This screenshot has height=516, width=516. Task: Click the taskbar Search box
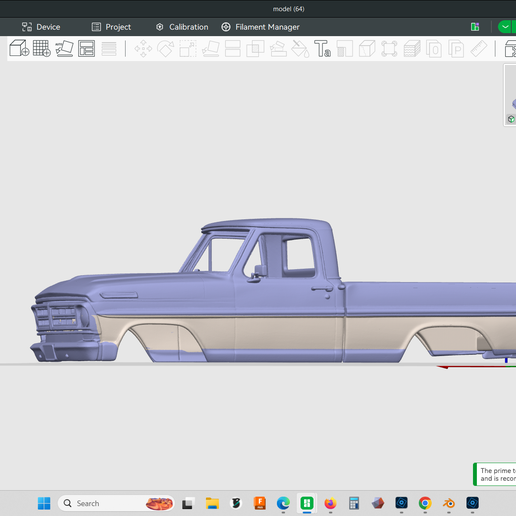tap(116, 503)
